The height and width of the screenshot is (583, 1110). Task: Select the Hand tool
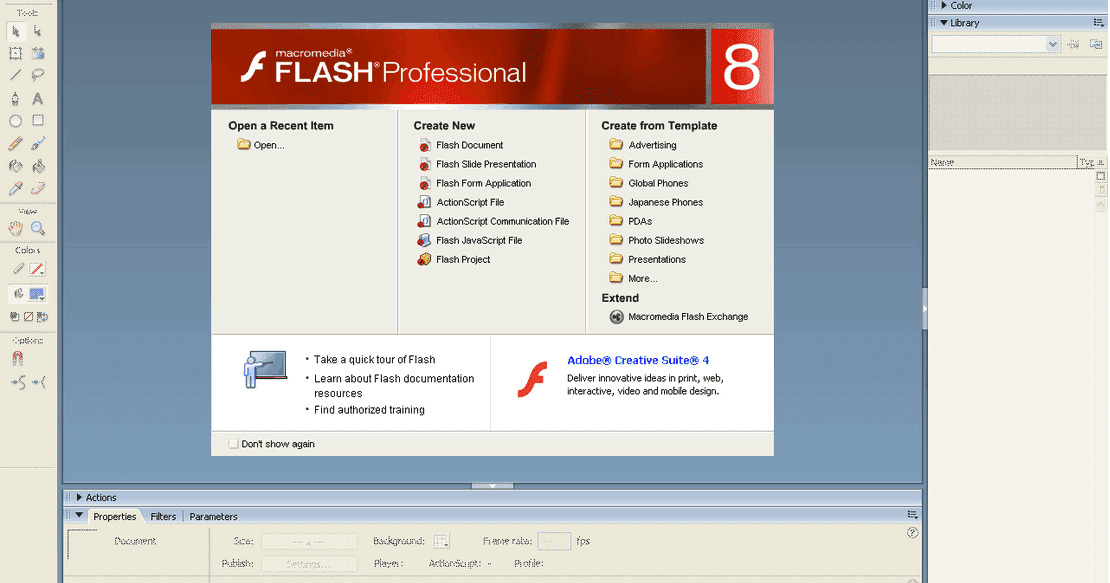click(x=16, y=229)
